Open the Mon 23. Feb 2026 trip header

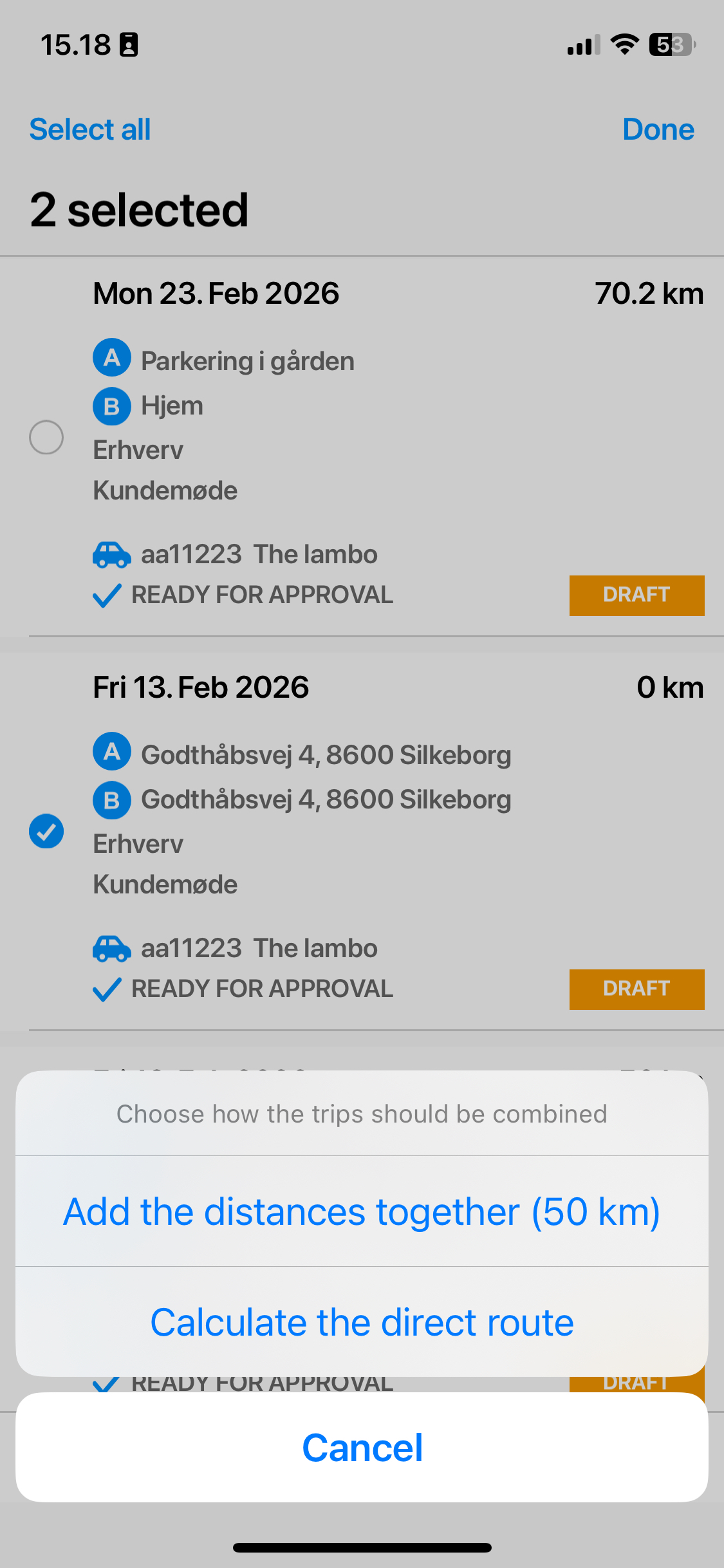pyautogui.click(x=216, y=294)
